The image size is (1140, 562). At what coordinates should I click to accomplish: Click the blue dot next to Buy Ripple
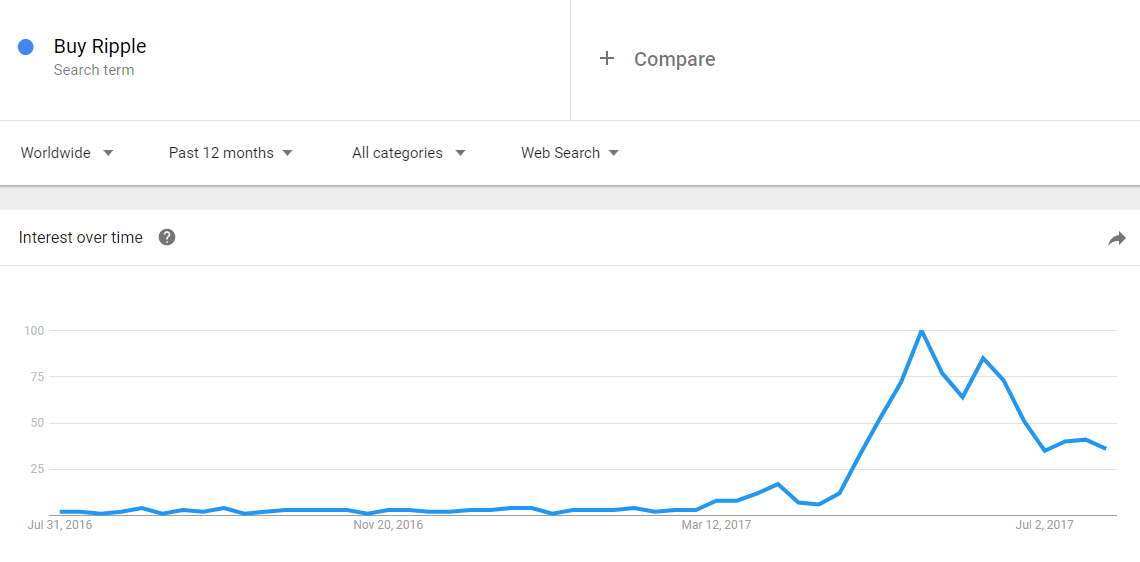pos(25,47)
